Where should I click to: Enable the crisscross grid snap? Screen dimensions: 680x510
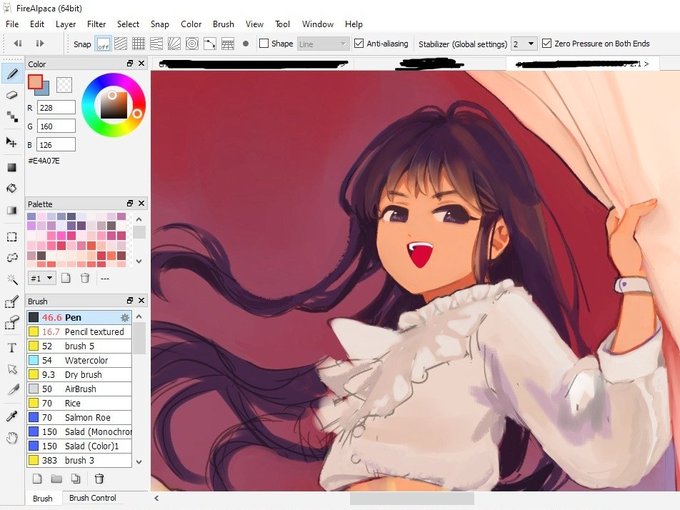click(x=138, y=44)
